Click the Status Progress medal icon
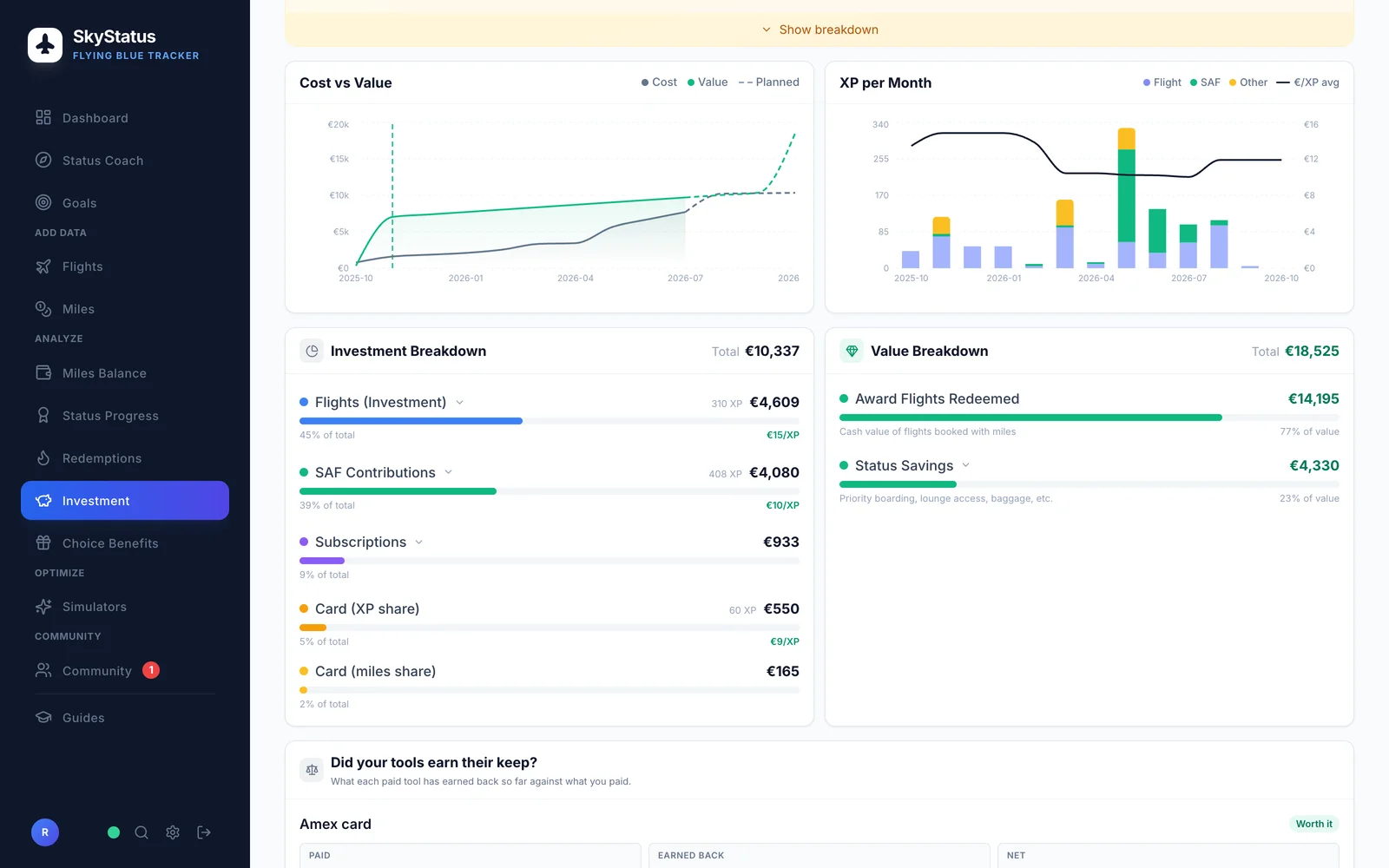This screenshot has width=1389, height=868. pos(43,416)
